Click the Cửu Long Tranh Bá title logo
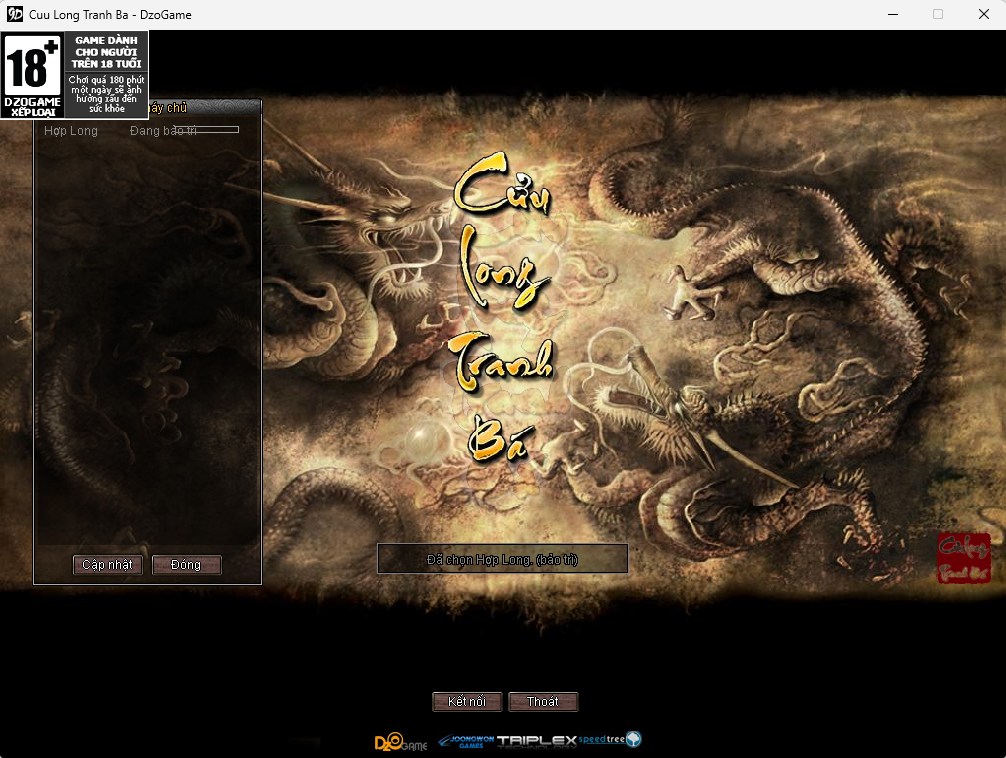Image resolution: width=1006 pixels, height=758 pixels. click(x=502, y=307)
